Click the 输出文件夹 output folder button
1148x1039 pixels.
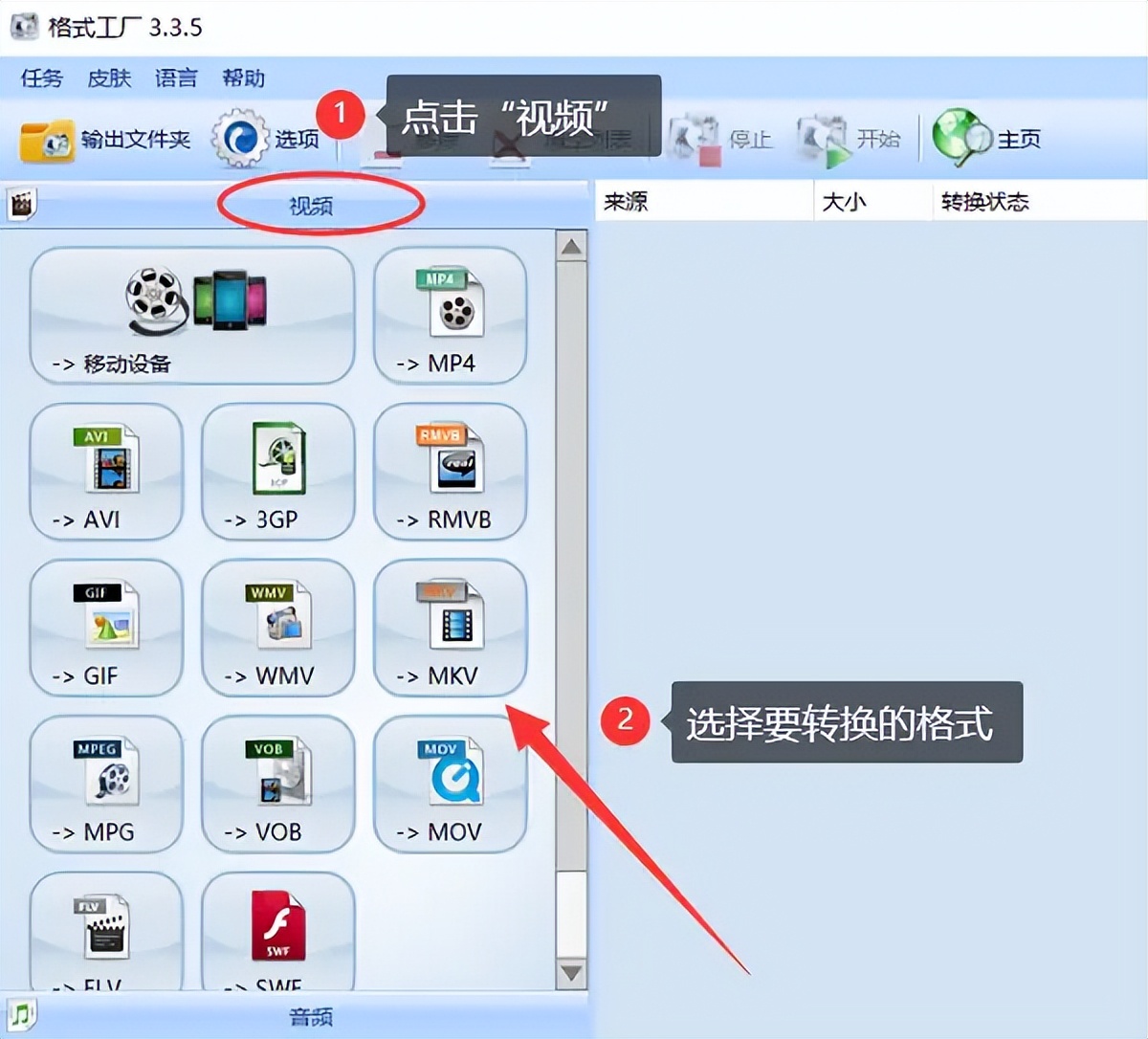[x=105, y=140]
